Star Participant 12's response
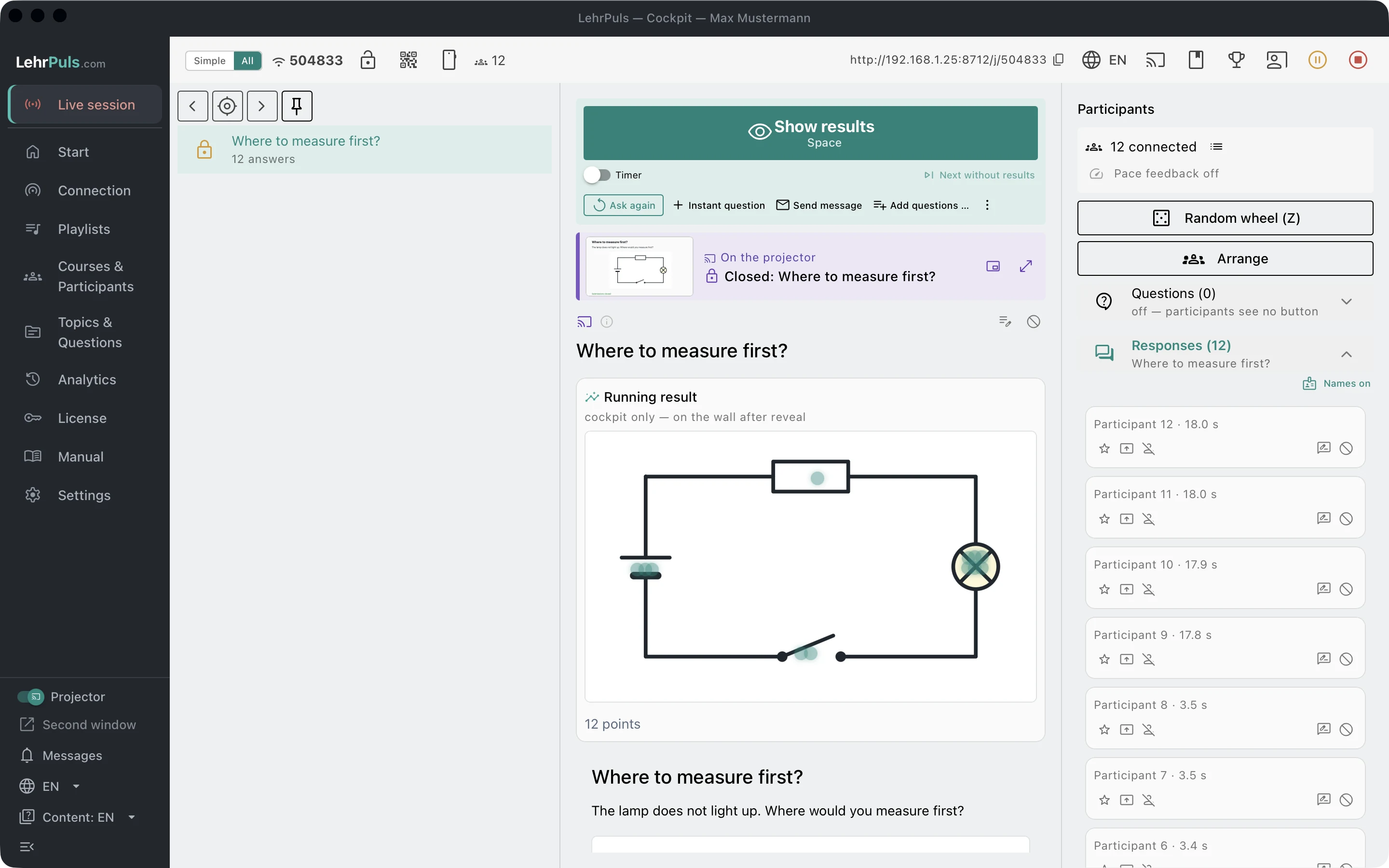Viewport: 1389px width, 868px height. [x=1104, y=448]
